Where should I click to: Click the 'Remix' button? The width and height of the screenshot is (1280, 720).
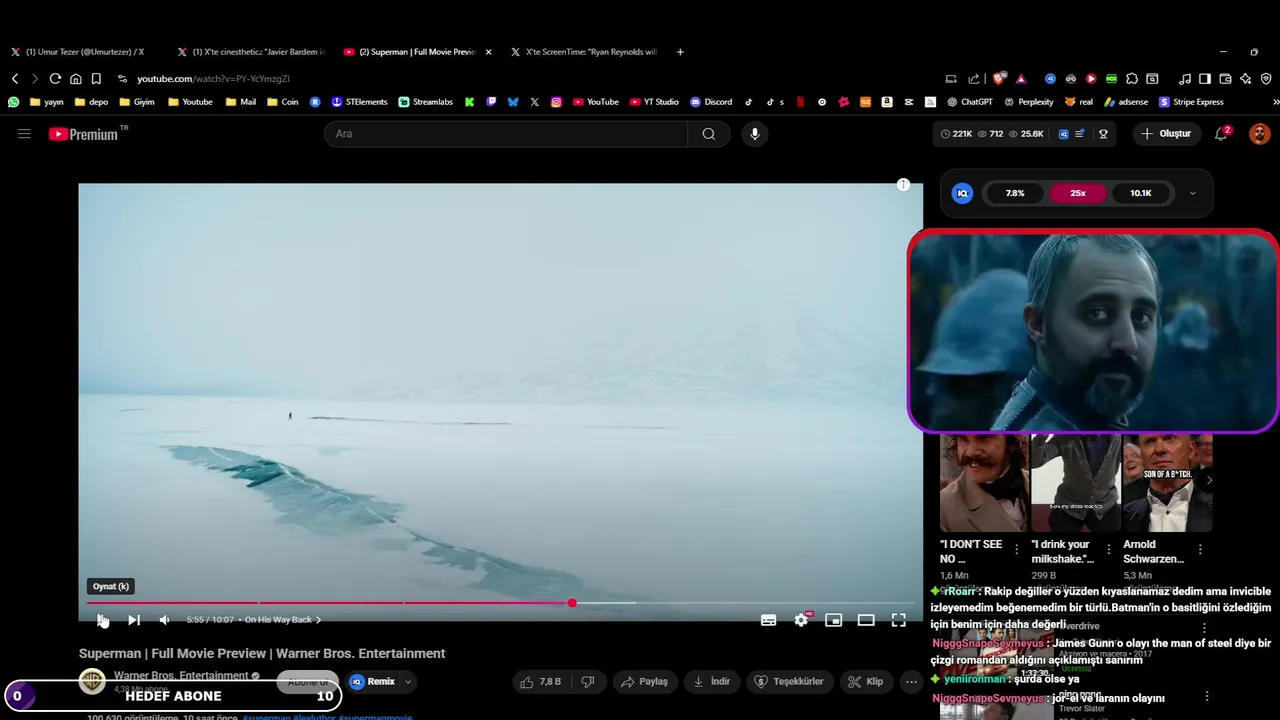(x=373, y=682)
